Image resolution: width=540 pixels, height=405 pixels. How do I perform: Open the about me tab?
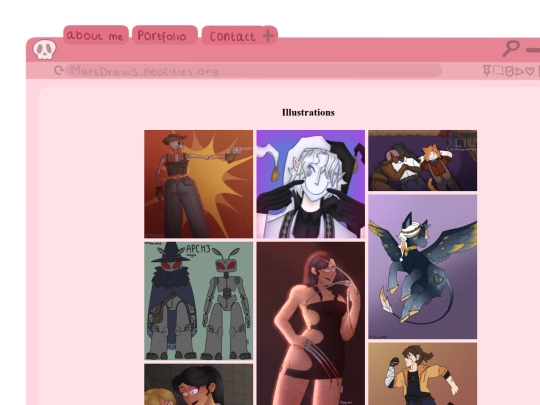(x=95, y=35)
